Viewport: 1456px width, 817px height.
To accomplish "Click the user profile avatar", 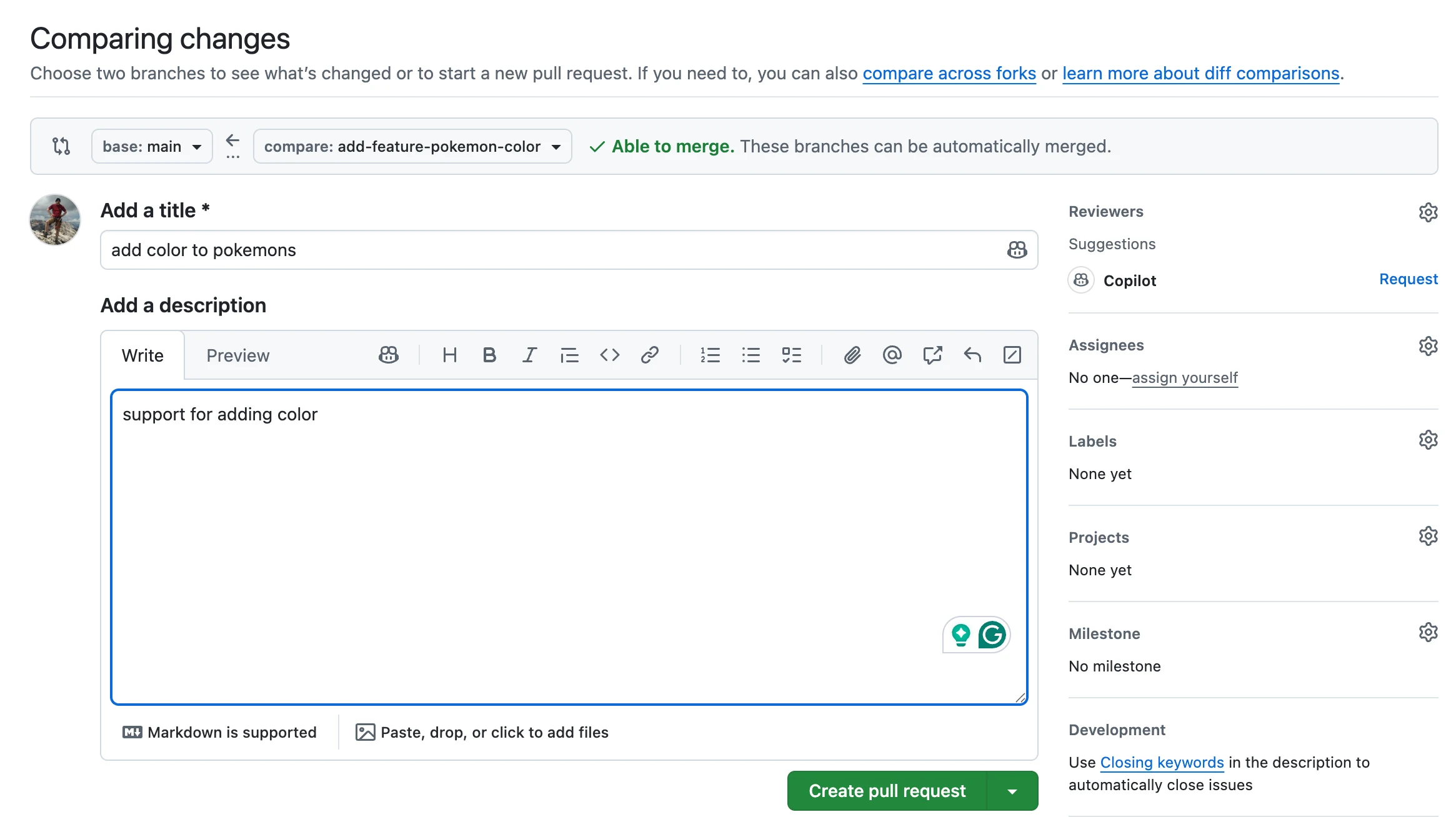I will [55, 219].
